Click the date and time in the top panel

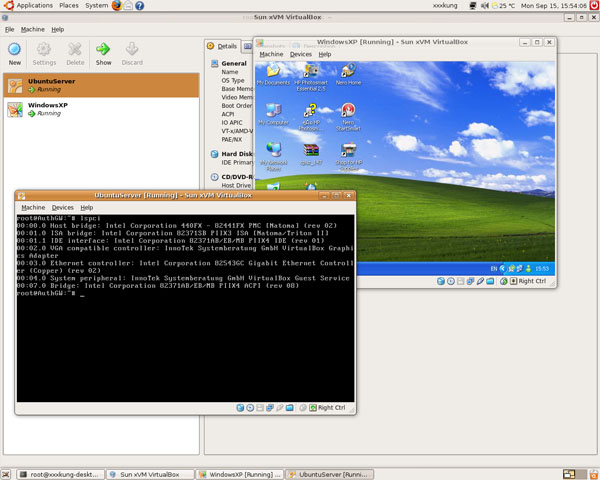(x=553, y=6)
